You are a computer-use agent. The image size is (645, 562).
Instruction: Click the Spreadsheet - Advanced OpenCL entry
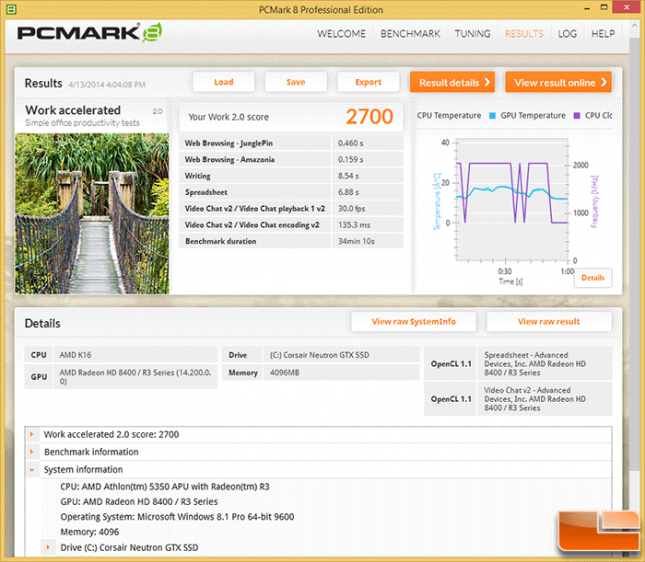pos(544,363)
